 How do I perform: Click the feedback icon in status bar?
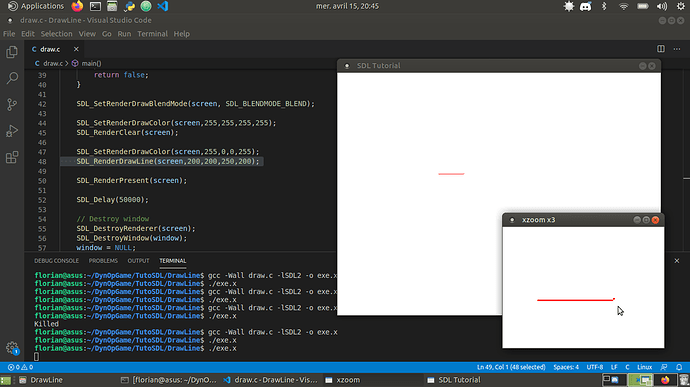pyautogui.click(x=664, y=367)
